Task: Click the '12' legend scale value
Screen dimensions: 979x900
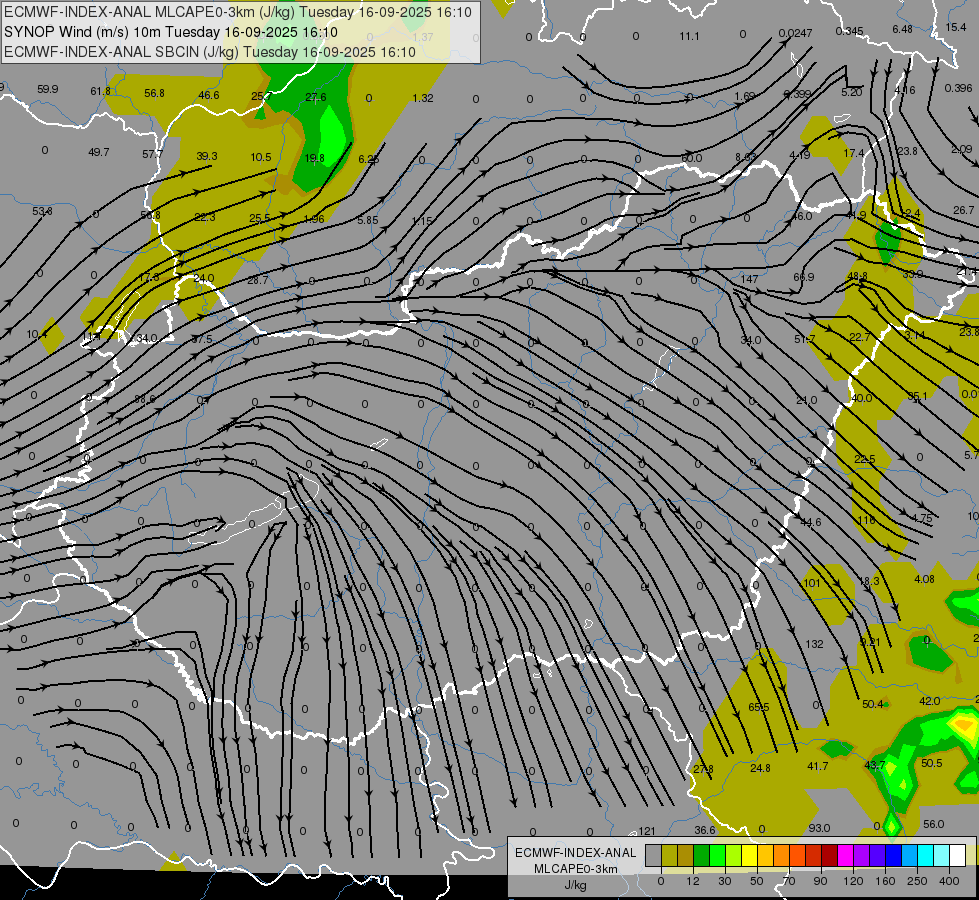Action: point(693,881)
